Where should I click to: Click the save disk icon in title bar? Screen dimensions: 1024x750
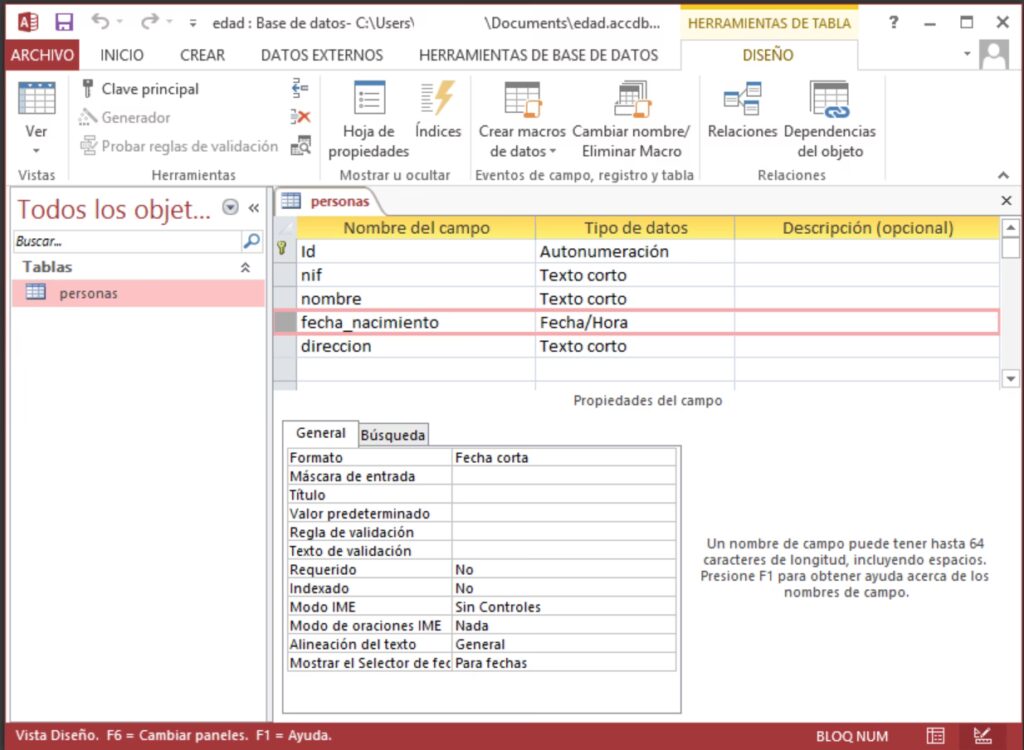64,22
